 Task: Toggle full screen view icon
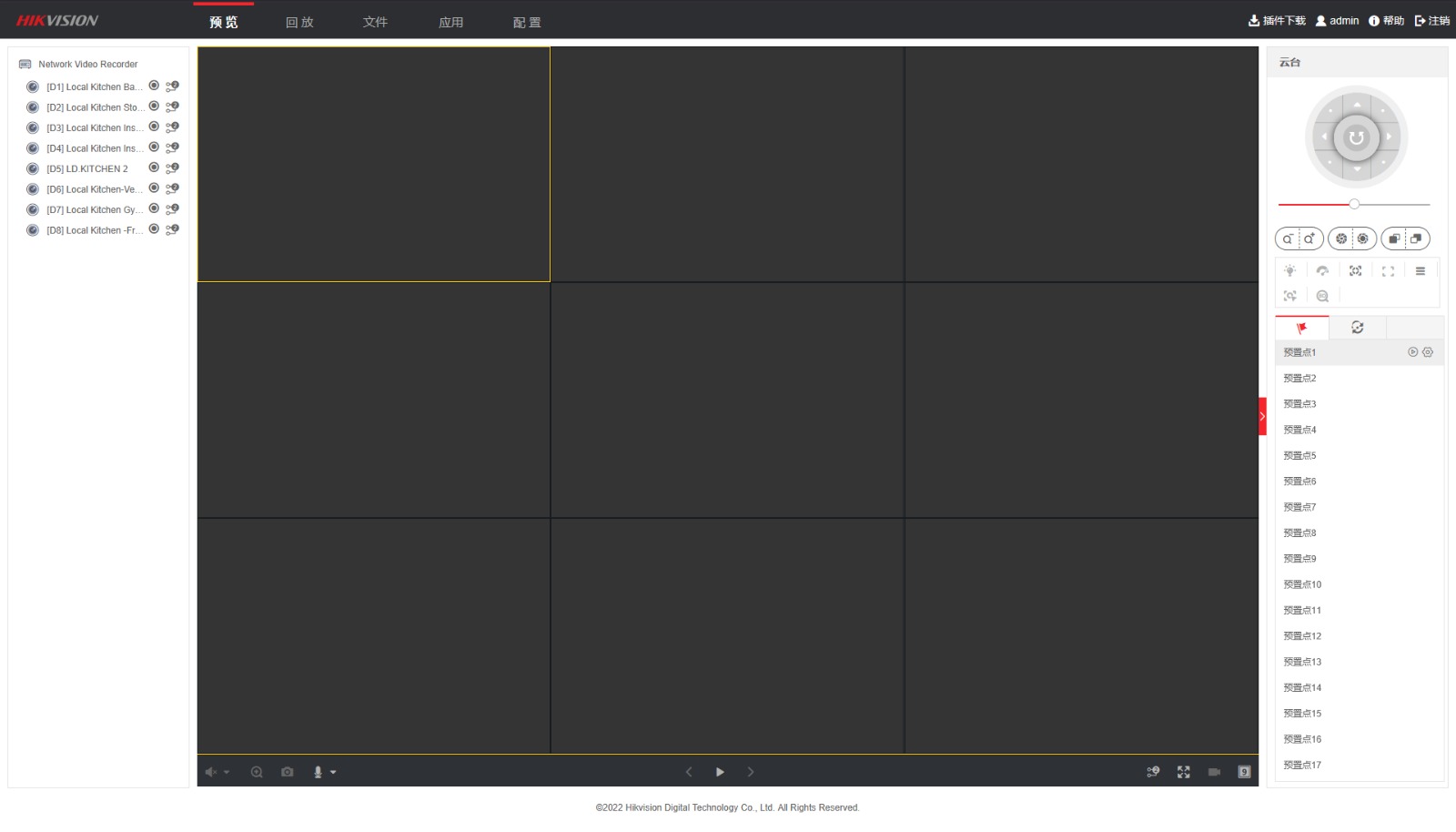[1184, 772]
